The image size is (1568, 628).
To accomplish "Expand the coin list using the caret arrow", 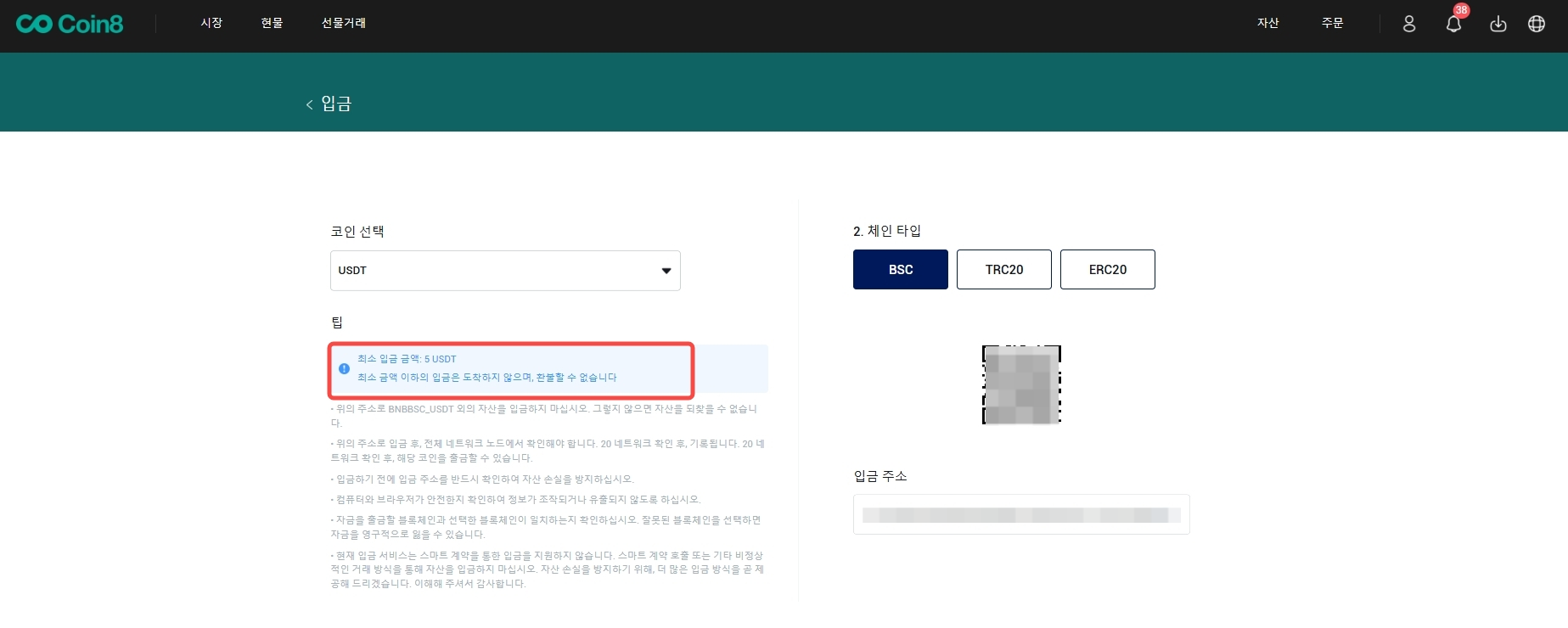I will pyautogui.click(x=666, y=271).
